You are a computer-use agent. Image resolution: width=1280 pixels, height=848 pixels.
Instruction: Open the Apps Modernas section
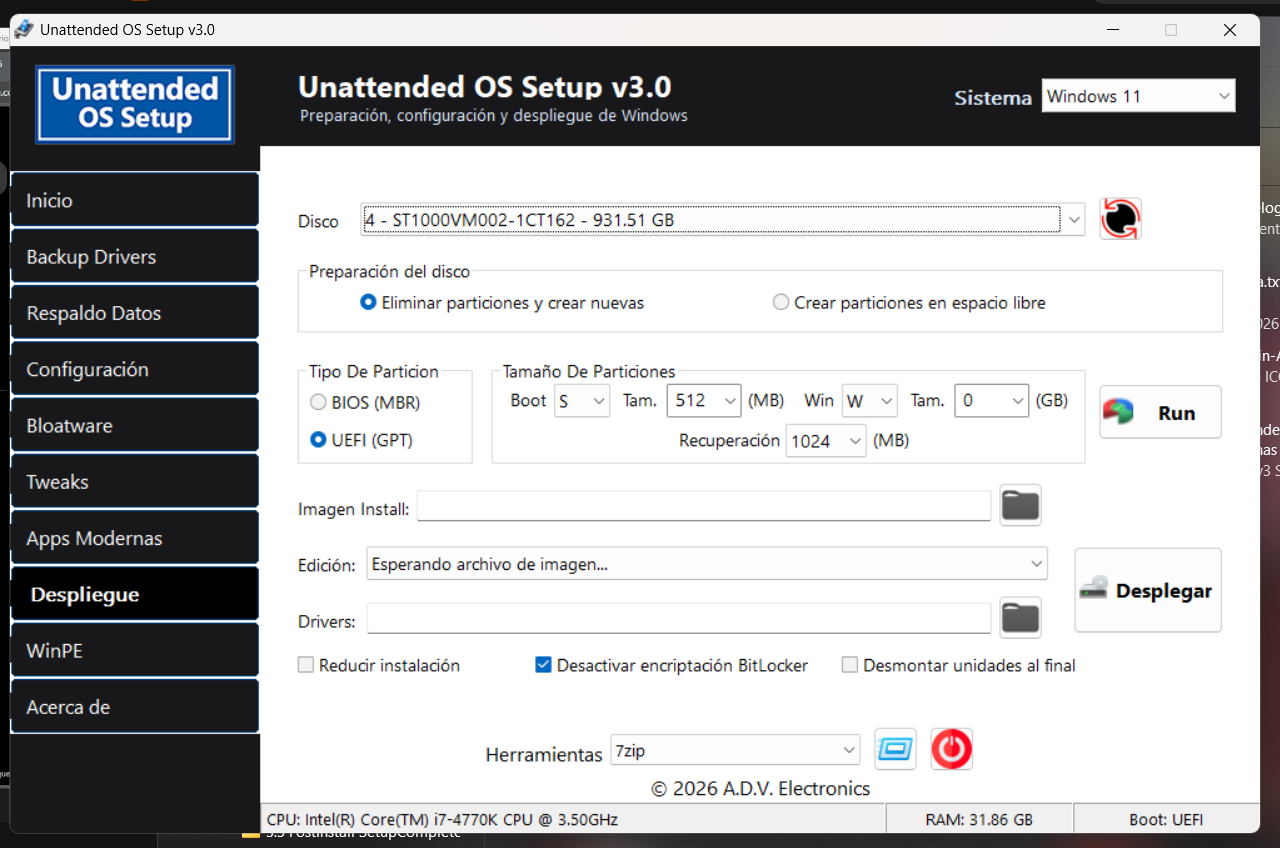134,538
